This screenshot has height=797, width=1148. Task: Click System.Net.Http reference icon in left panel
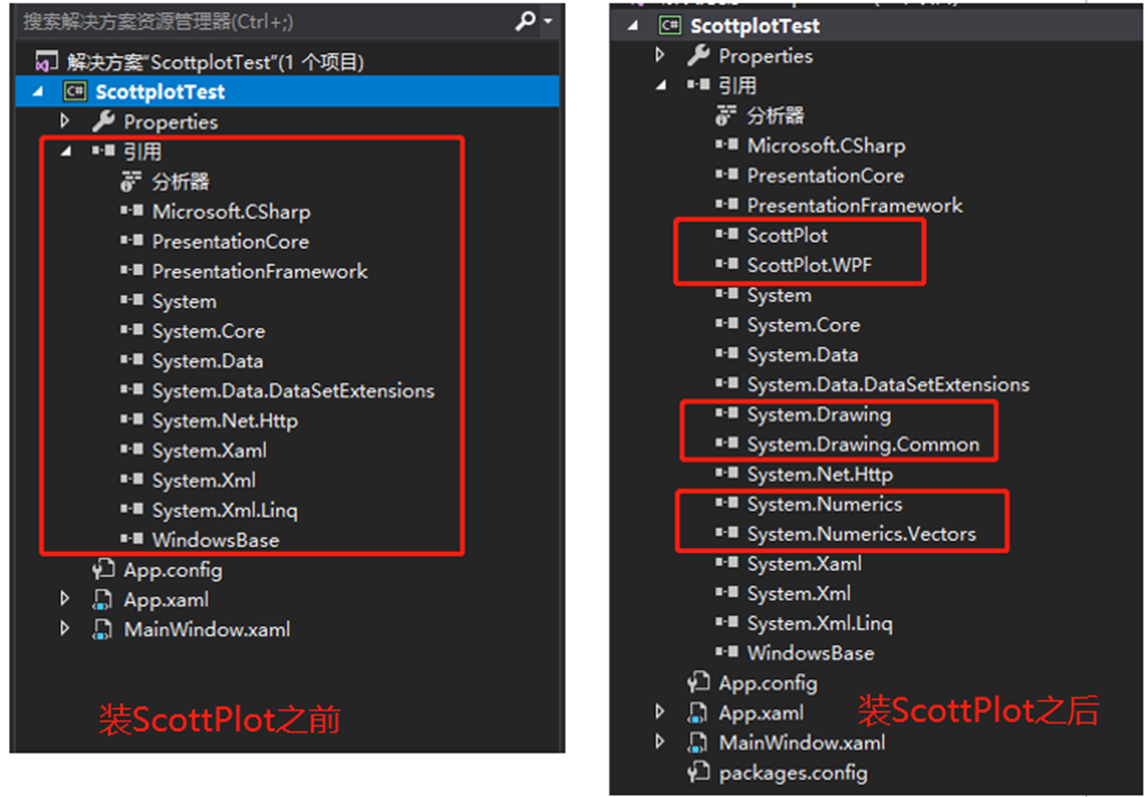pyautogui.click(x=132, y=419)
